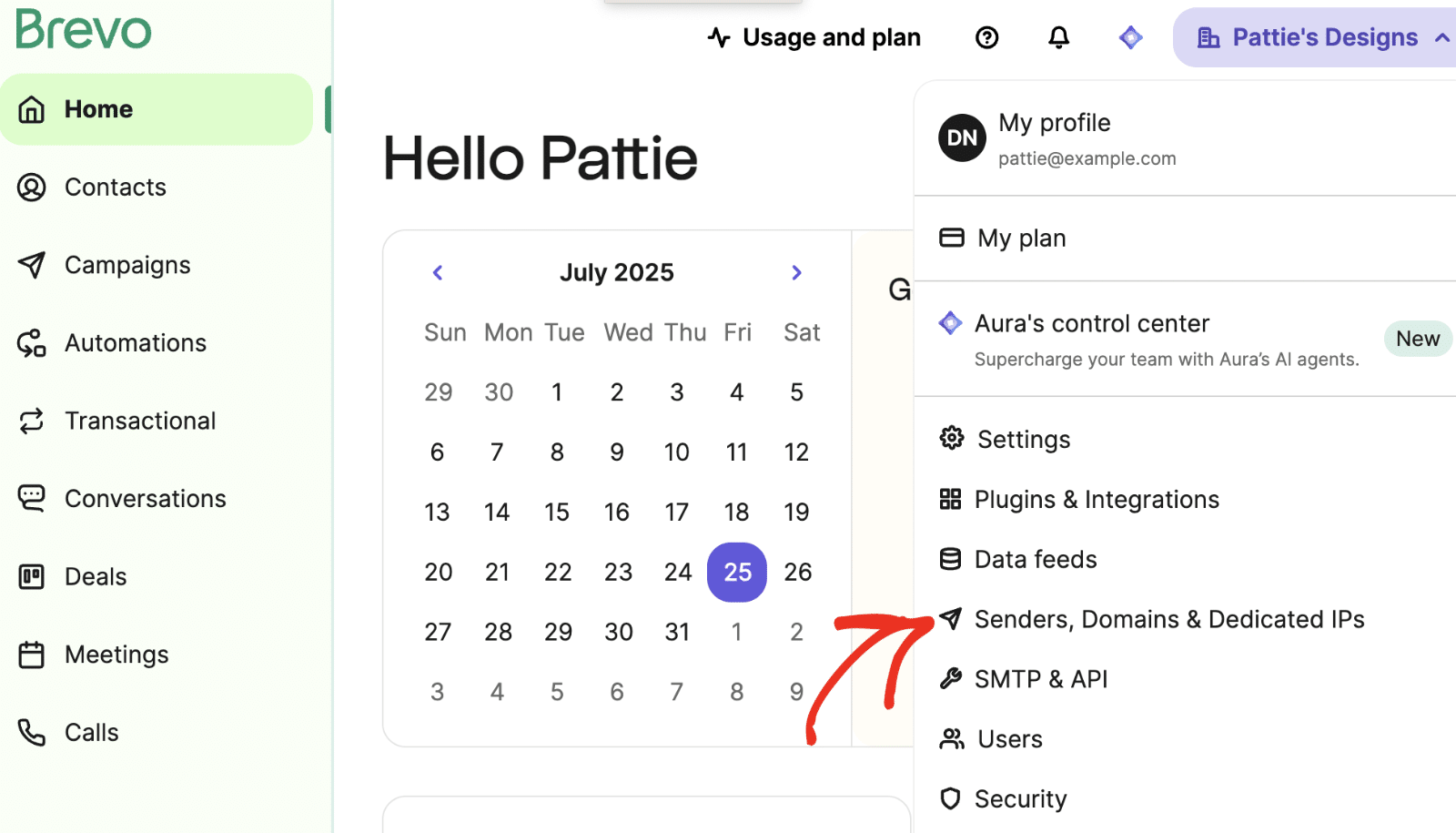Click the Brevo logo
This screenshot has height=833, width=1456.
84,30
